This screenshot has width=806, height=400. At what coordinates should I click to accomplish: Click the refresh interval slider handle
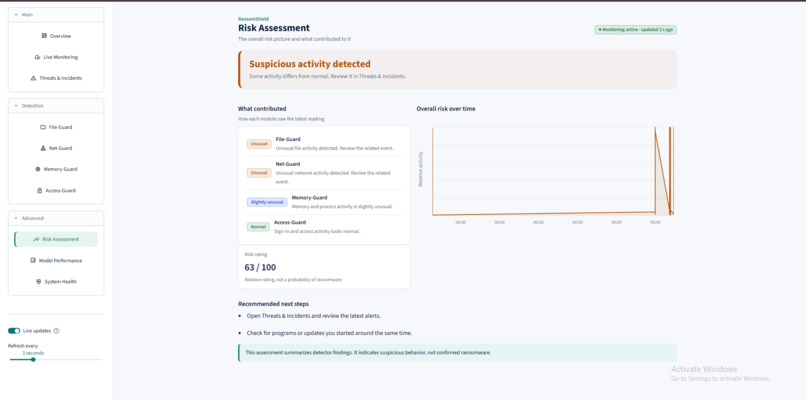coord(33,359)
